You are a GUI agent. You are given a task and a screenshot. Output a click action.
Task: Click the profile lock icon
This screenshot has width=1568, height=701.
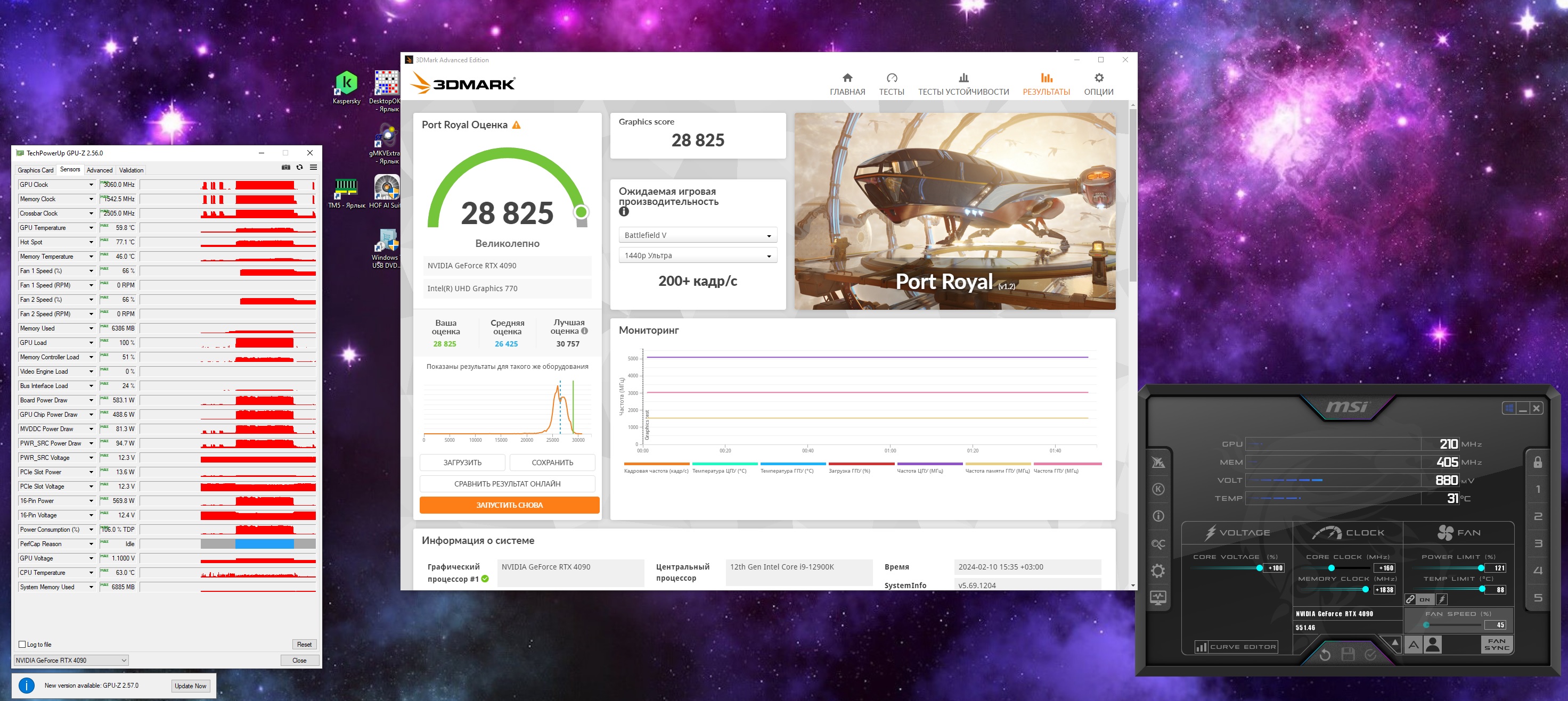click(1538, 462)
